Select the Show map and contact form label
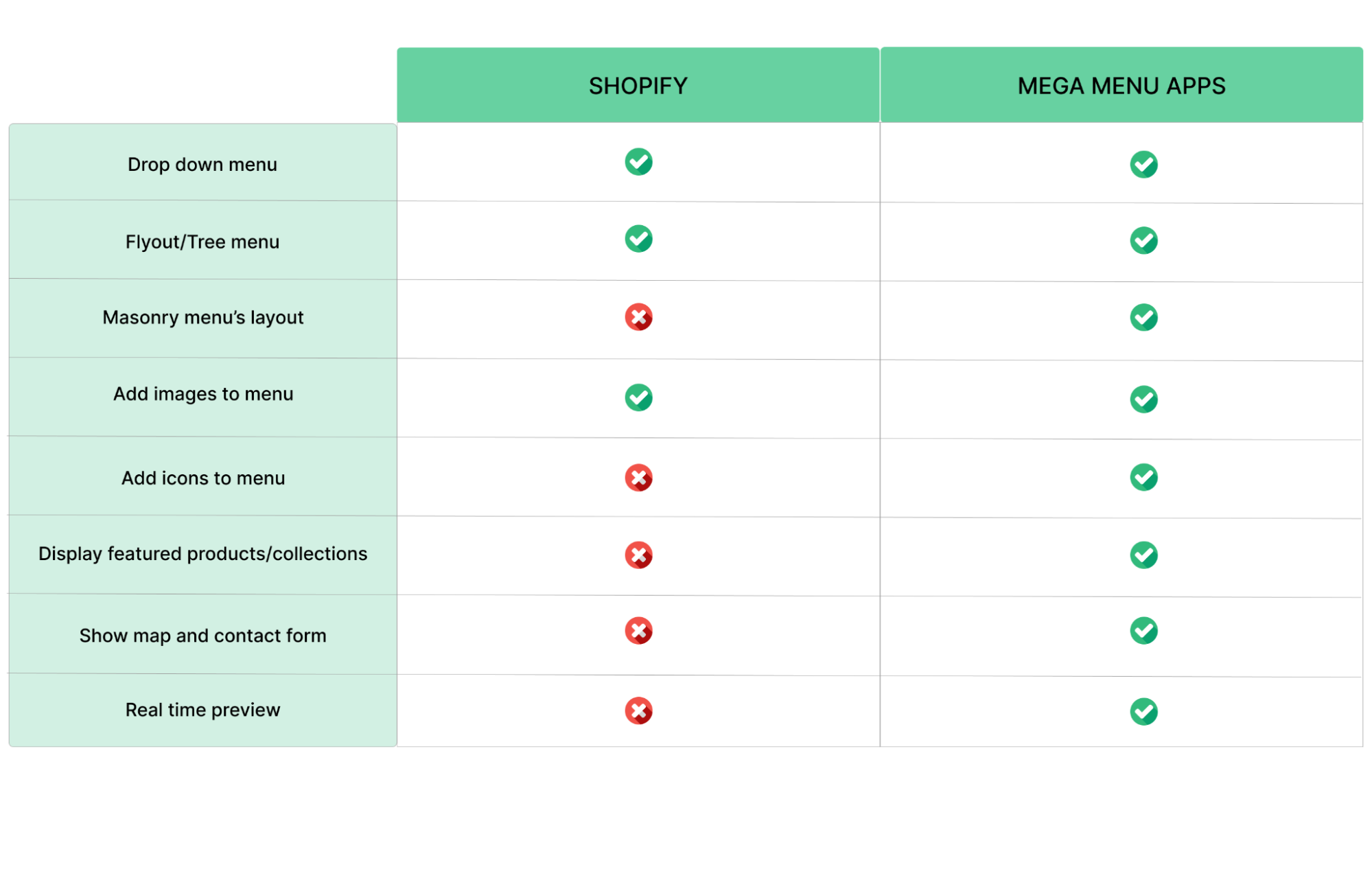Viewport: 1372px width, 869px height. [202, 636]
